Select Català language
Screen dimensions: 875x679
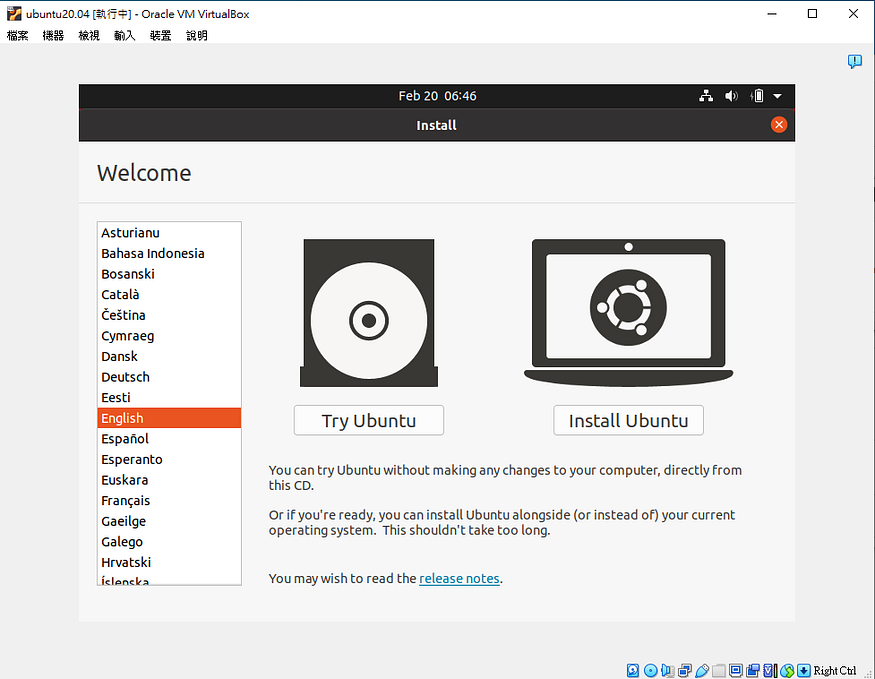pos(169,295)
